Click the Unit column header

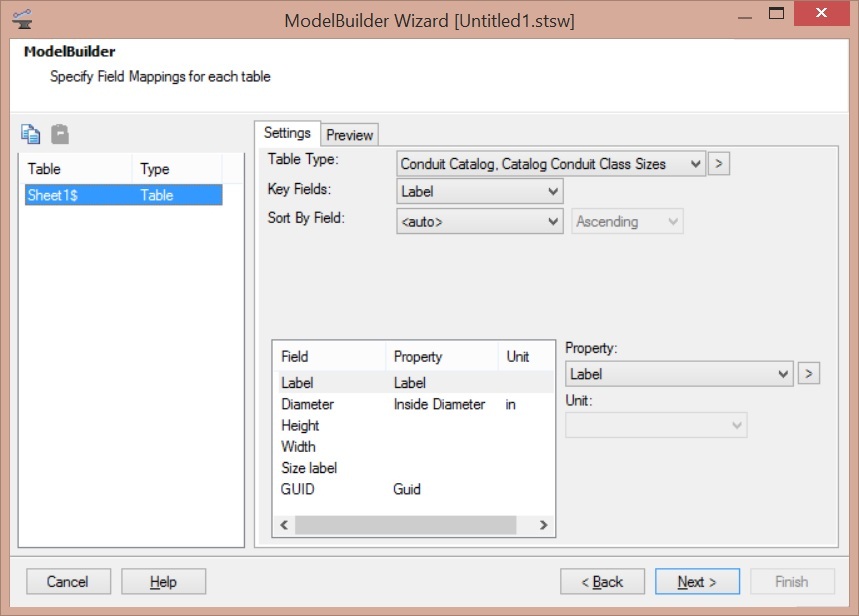(526, 357)
